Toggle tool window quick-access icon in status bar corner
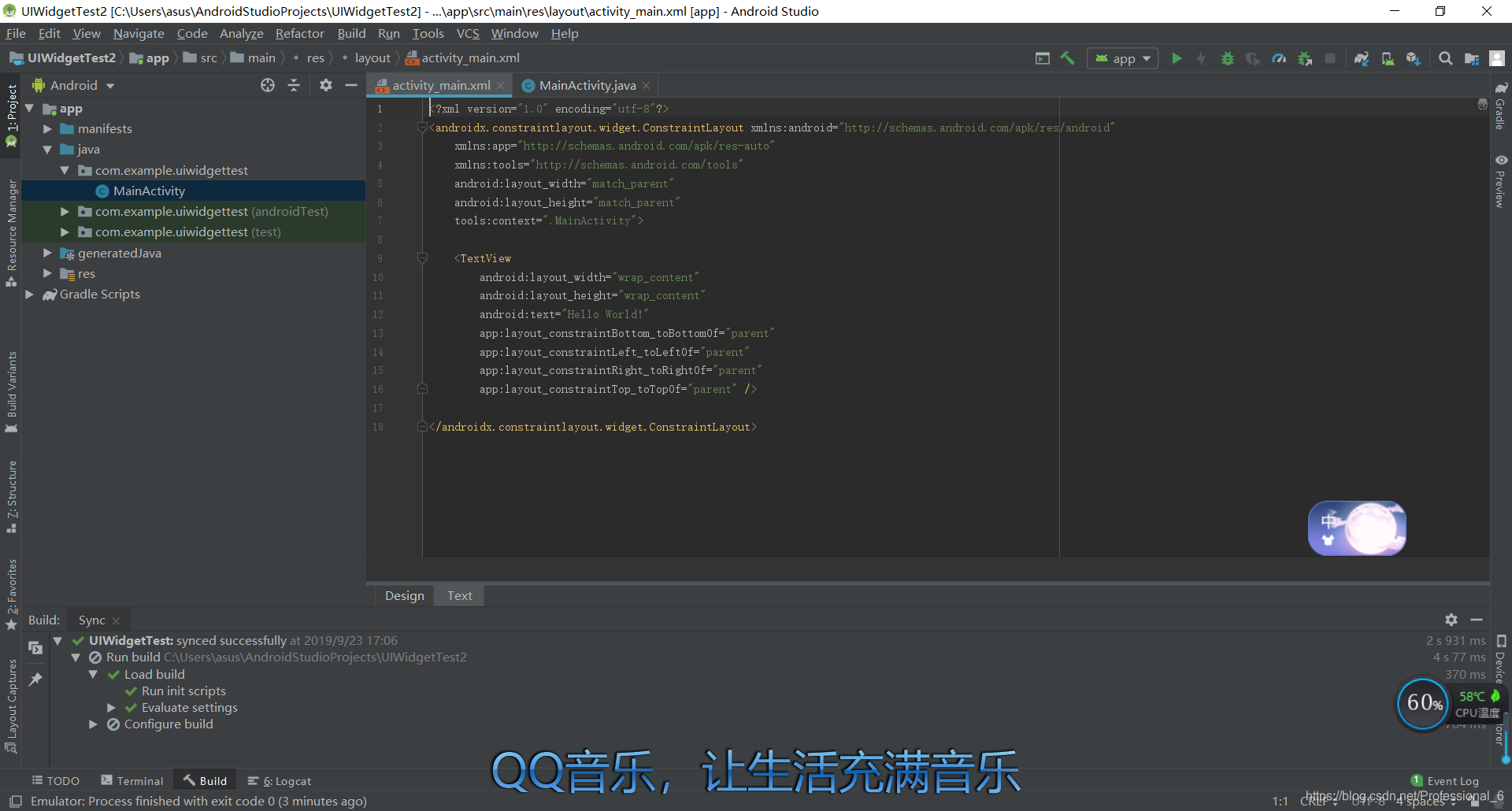This screenshot has width=1512, height=811. (x=16, y=802)
